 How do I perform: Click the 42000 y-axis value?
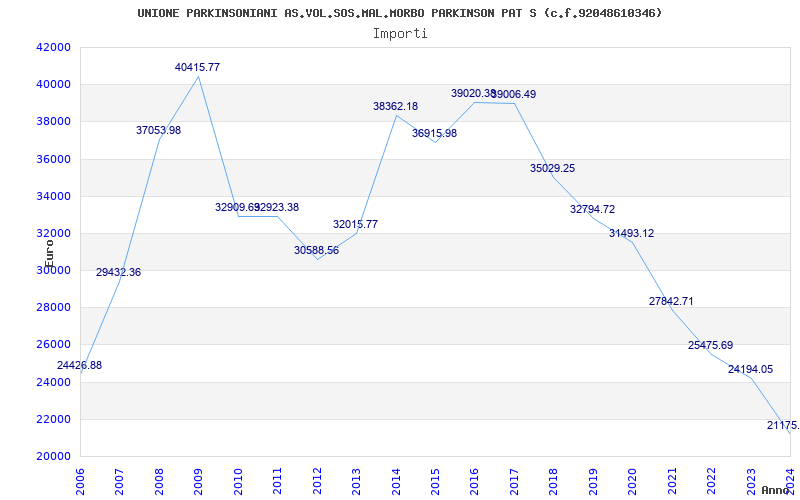pyautogui.click(x=53, y=47)
